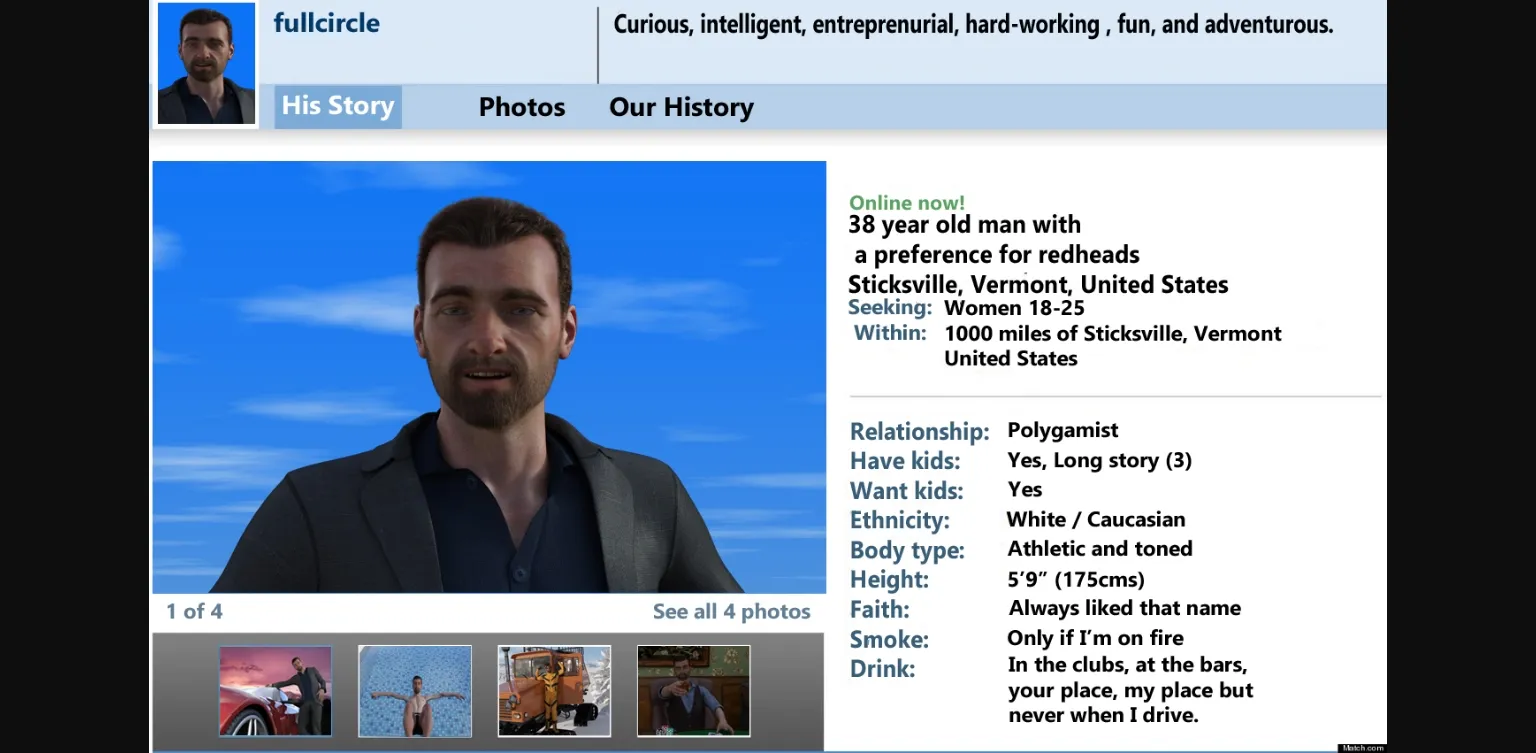Screen dimensions: 1536x753
Task: Click the Relationship field label
Action: tap(918, 431)
